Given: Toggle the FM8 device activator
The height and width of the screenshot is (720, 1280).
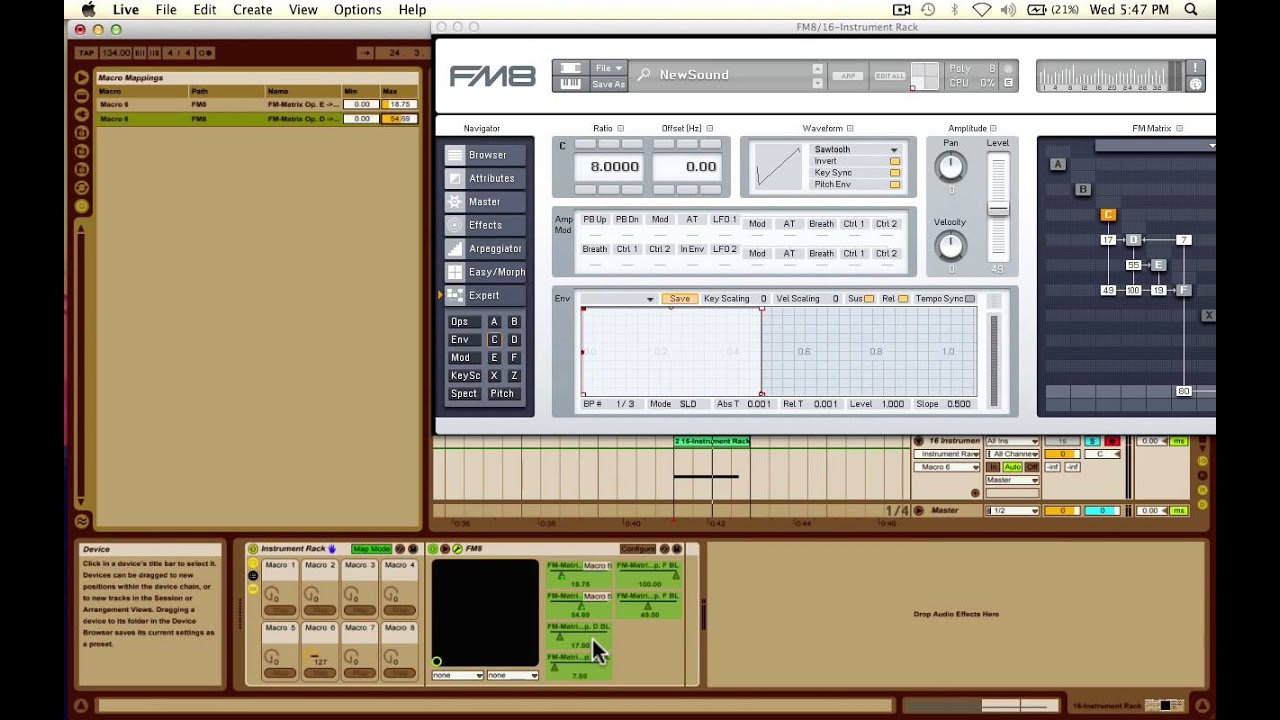Looking at the screenshot, I should [x=432, y=549].
